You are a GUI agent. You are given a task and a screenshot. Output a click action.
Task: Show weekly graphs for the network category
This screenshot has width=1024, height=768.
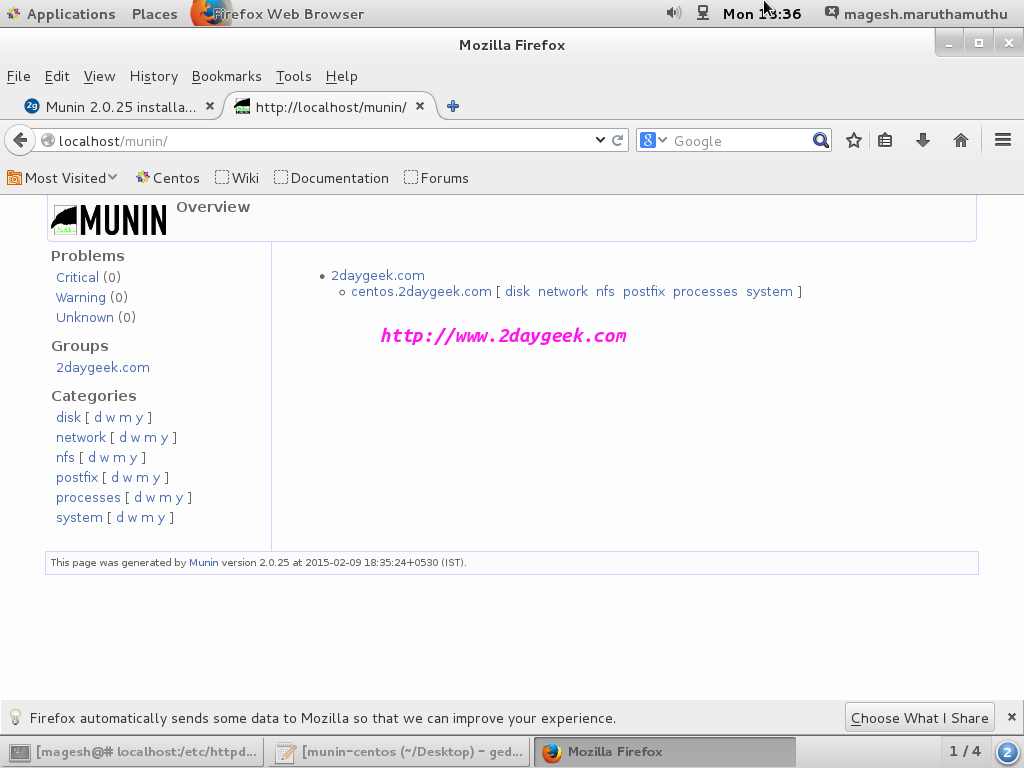135,438
